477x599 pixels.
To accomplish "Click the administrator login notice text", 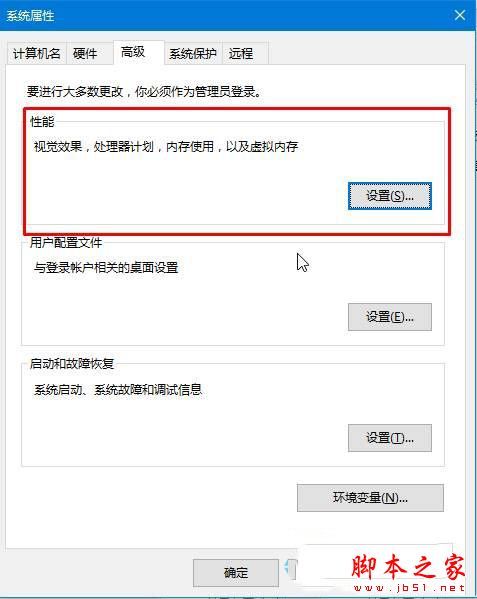I will [144, 92].
